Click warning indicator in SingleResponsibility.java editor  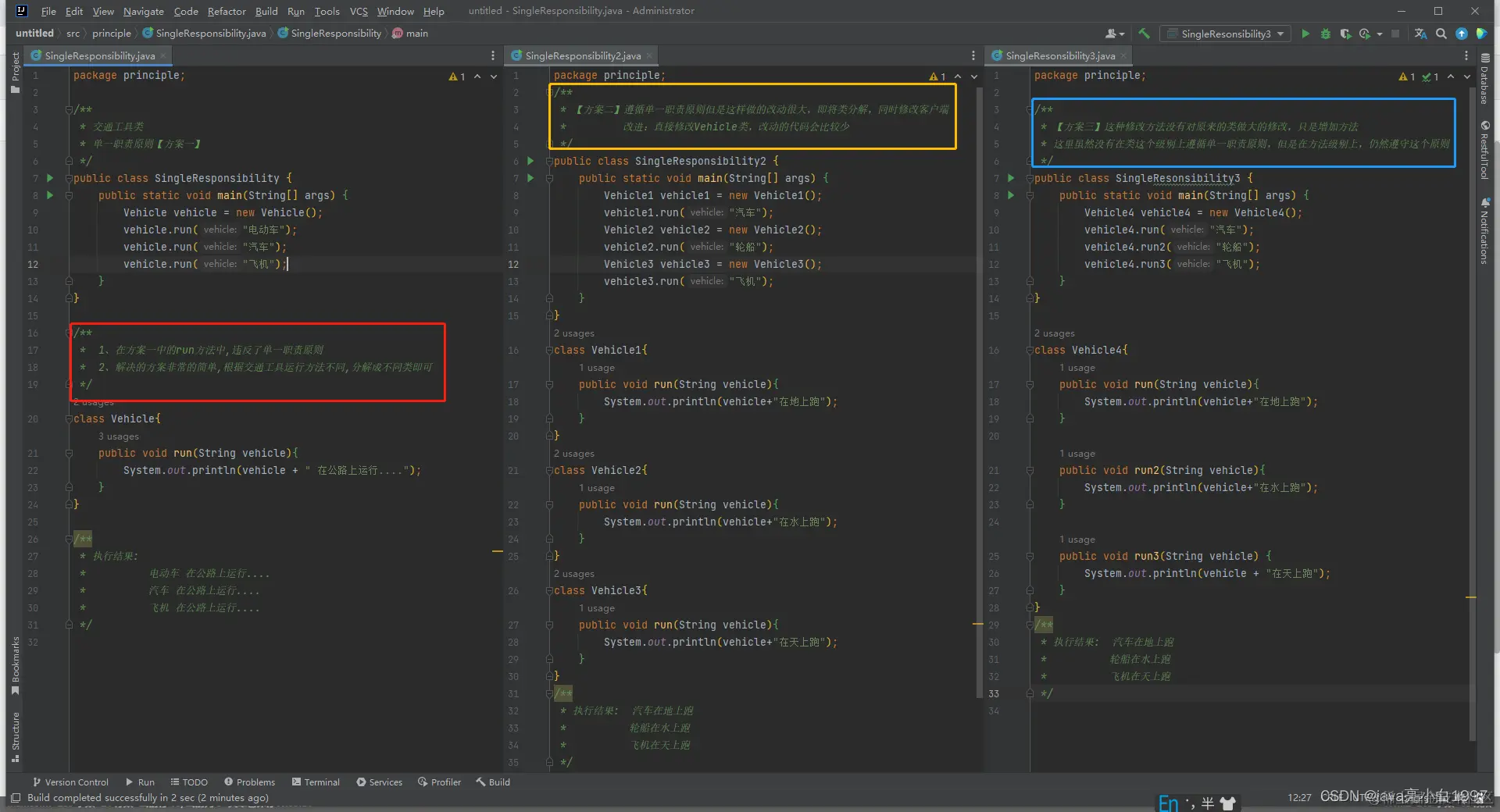pyautogui.click(x=457, y=77)
